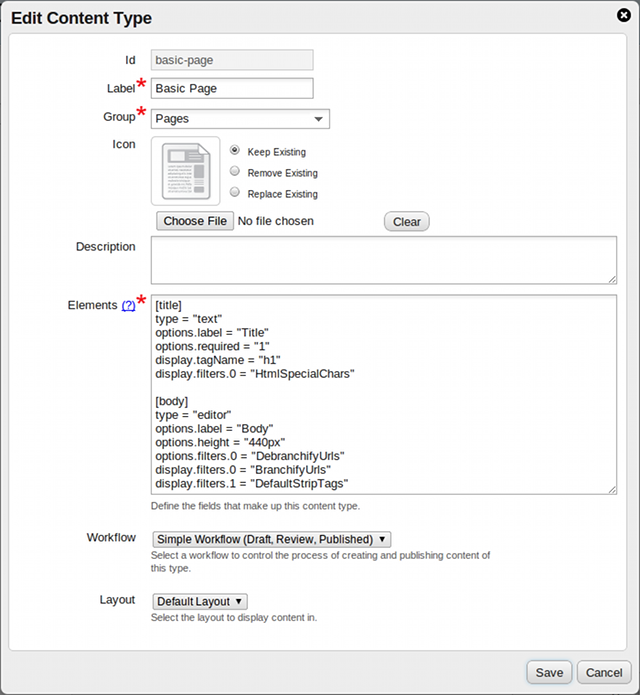The width and height of the screenshot is (640, 695).
Task: Cancel editing the content type
Action: pyautogui.click(x=604, y=672)
